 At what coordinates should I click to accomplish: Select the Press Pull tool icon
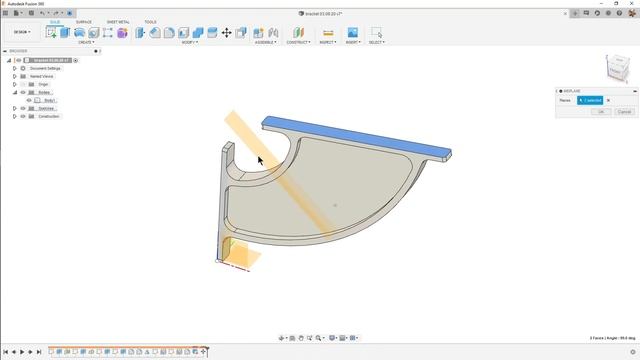(140, 33)
